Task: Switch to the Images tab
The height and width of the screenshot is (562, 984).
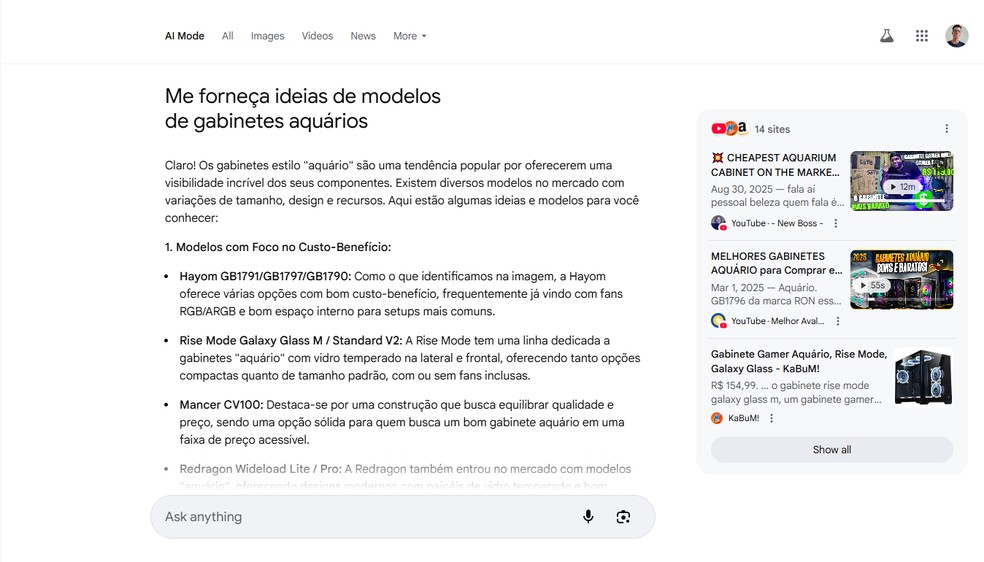Action: pyautogui.click(x=267, y=36)
